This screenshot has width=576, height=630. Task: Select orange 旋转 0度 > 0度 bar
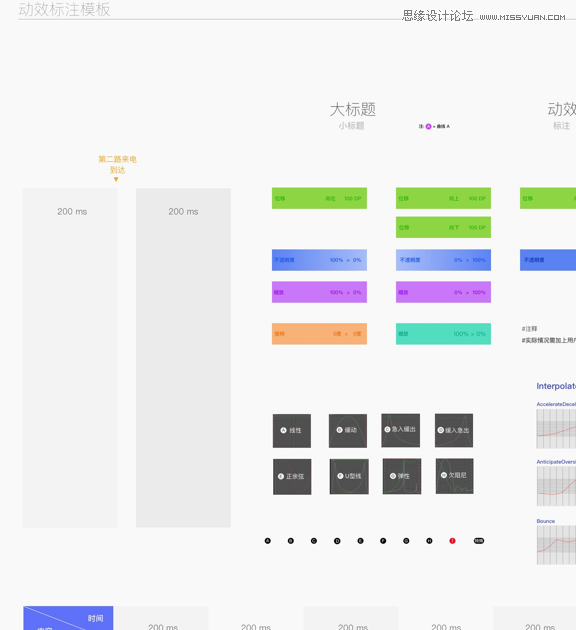click(319, 334)
